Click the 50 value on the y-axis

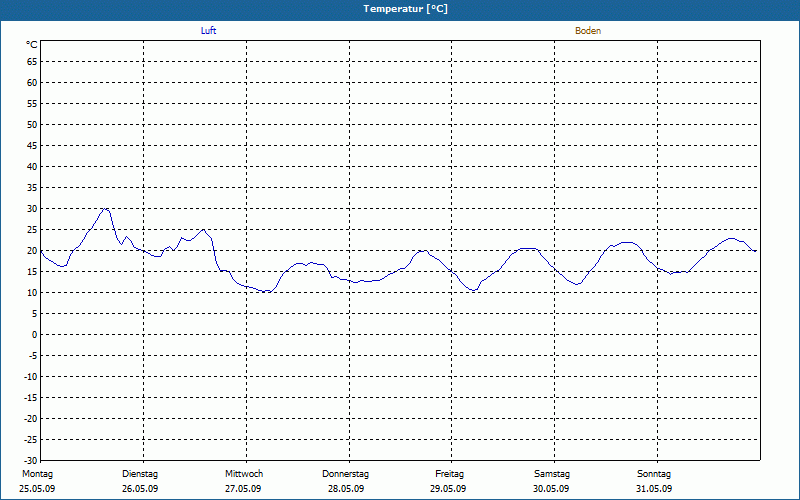tap(32, 124)
